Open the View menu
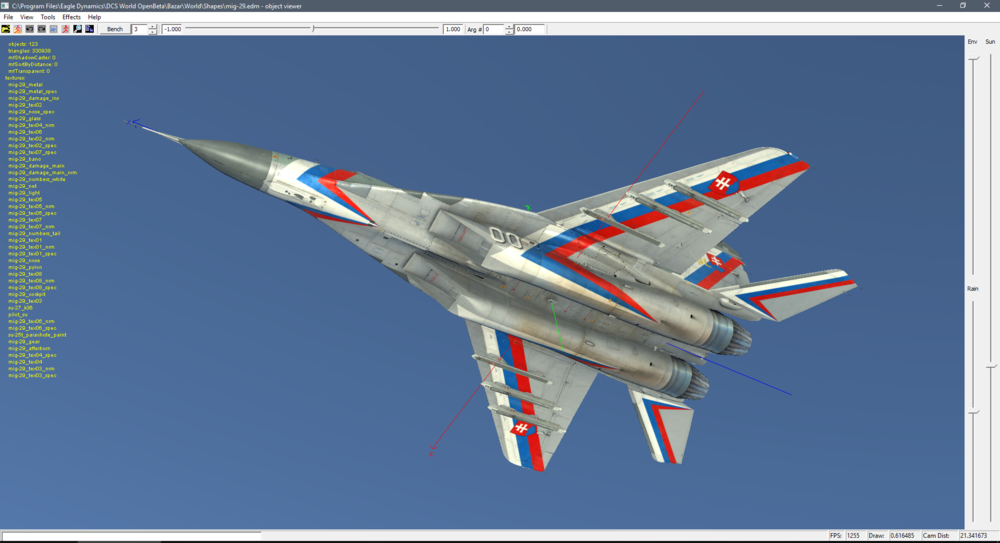This screenshot has height=543, width=1000. pos(27,17)
